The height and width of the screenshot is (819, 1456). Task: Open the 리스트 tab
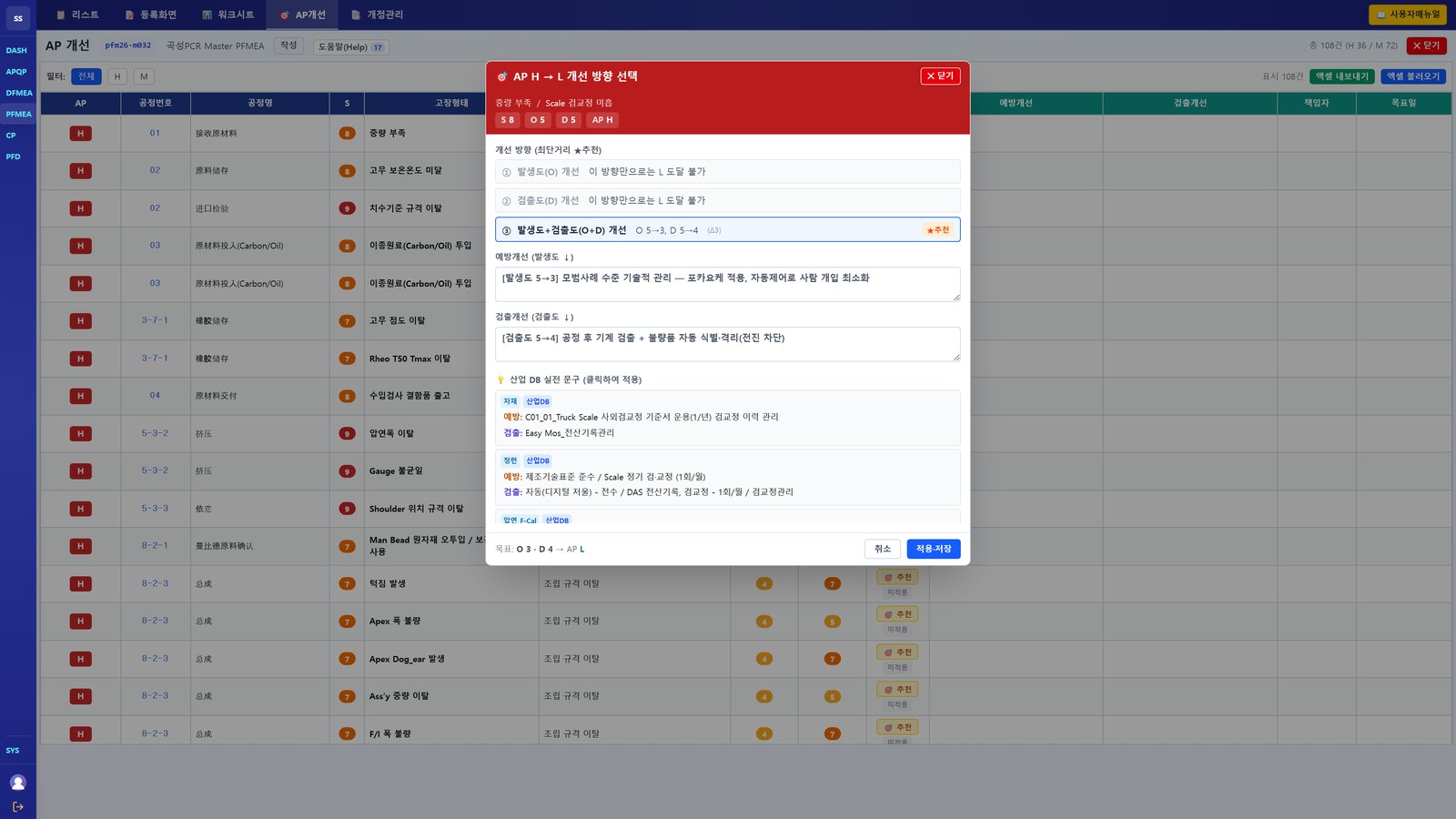pos(77,15)
